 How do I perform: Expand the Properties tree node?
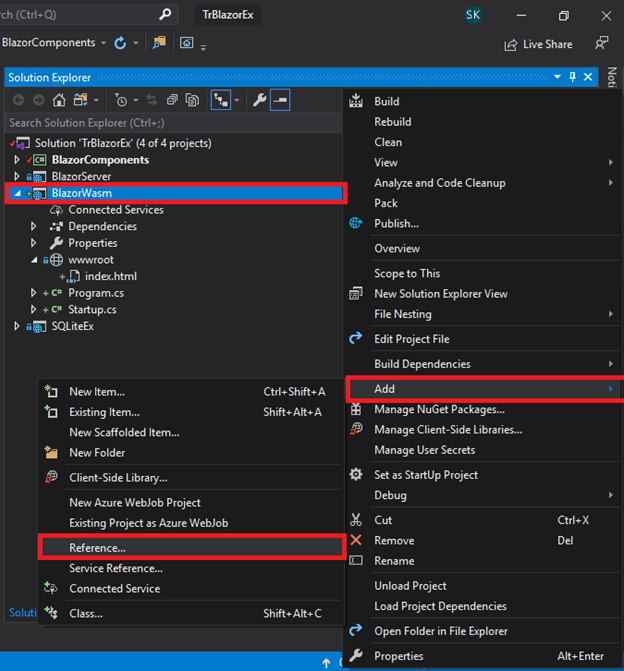33,243
